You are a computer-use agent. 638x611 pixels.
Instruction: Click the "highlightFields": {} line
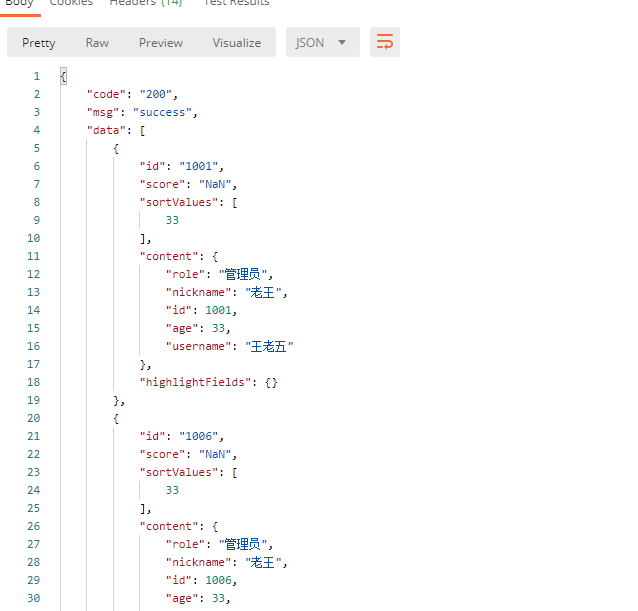209,382
